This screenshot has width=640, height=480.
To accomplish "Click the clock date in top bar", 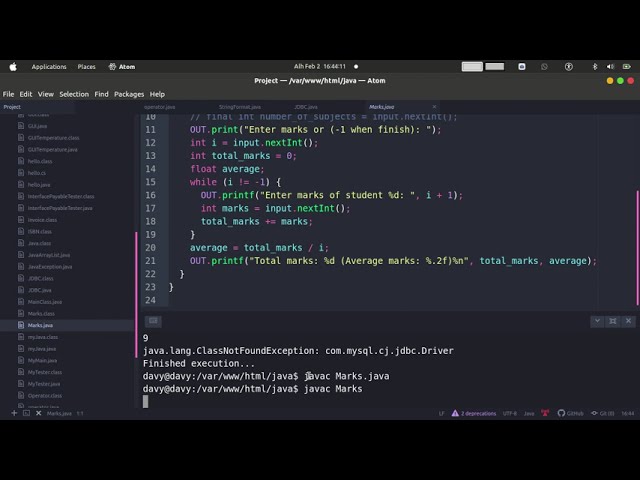I will 320,67.
